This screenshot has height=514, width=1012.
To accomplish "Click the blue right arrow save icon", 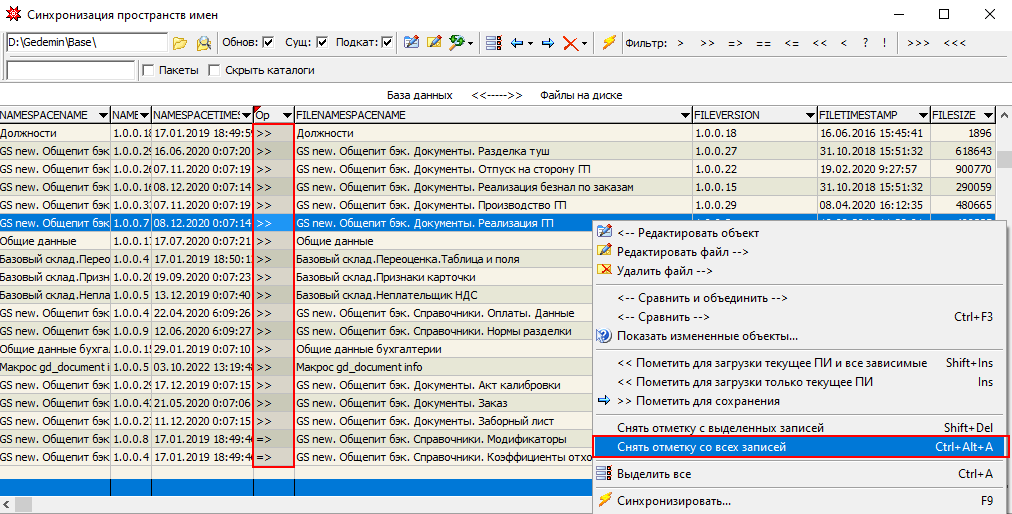I will [x=547, y=43].
